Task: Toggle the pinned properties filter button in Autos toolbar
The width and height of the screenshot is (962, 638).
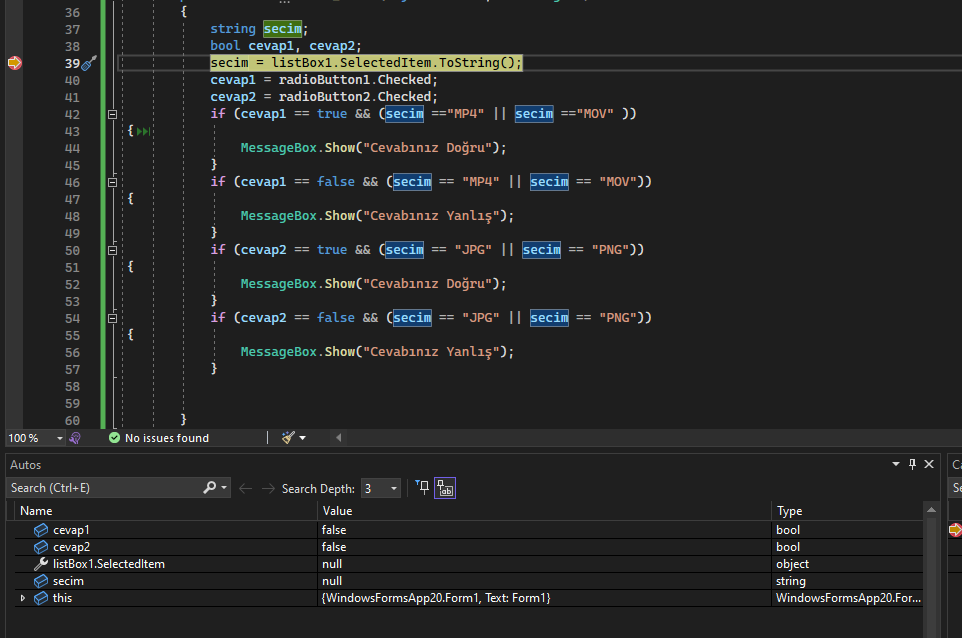Action: tap(422, 488)
